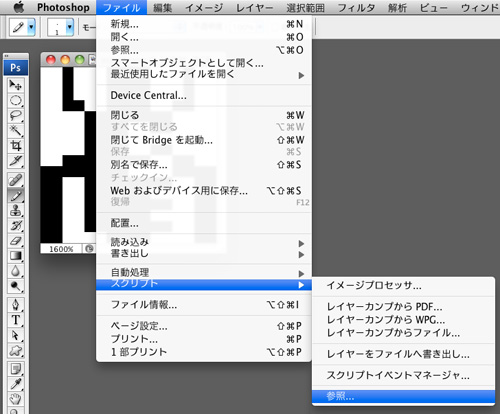Open the brush size picker dropdown
This screenshot has height=414, width=500.
[69, 27]
